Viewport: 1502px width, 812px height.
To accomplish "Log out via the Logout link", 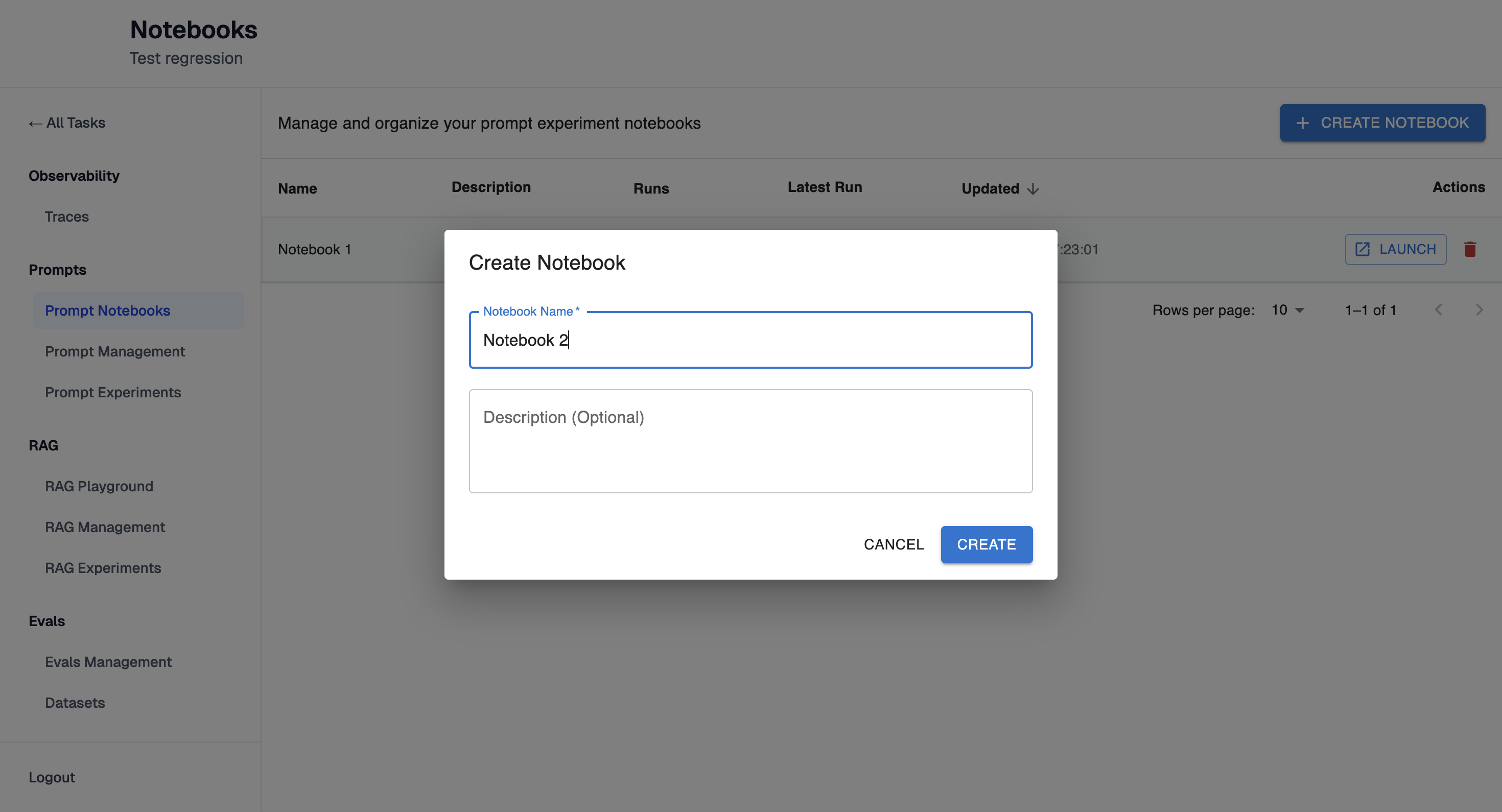I will (x=52, y=777).
